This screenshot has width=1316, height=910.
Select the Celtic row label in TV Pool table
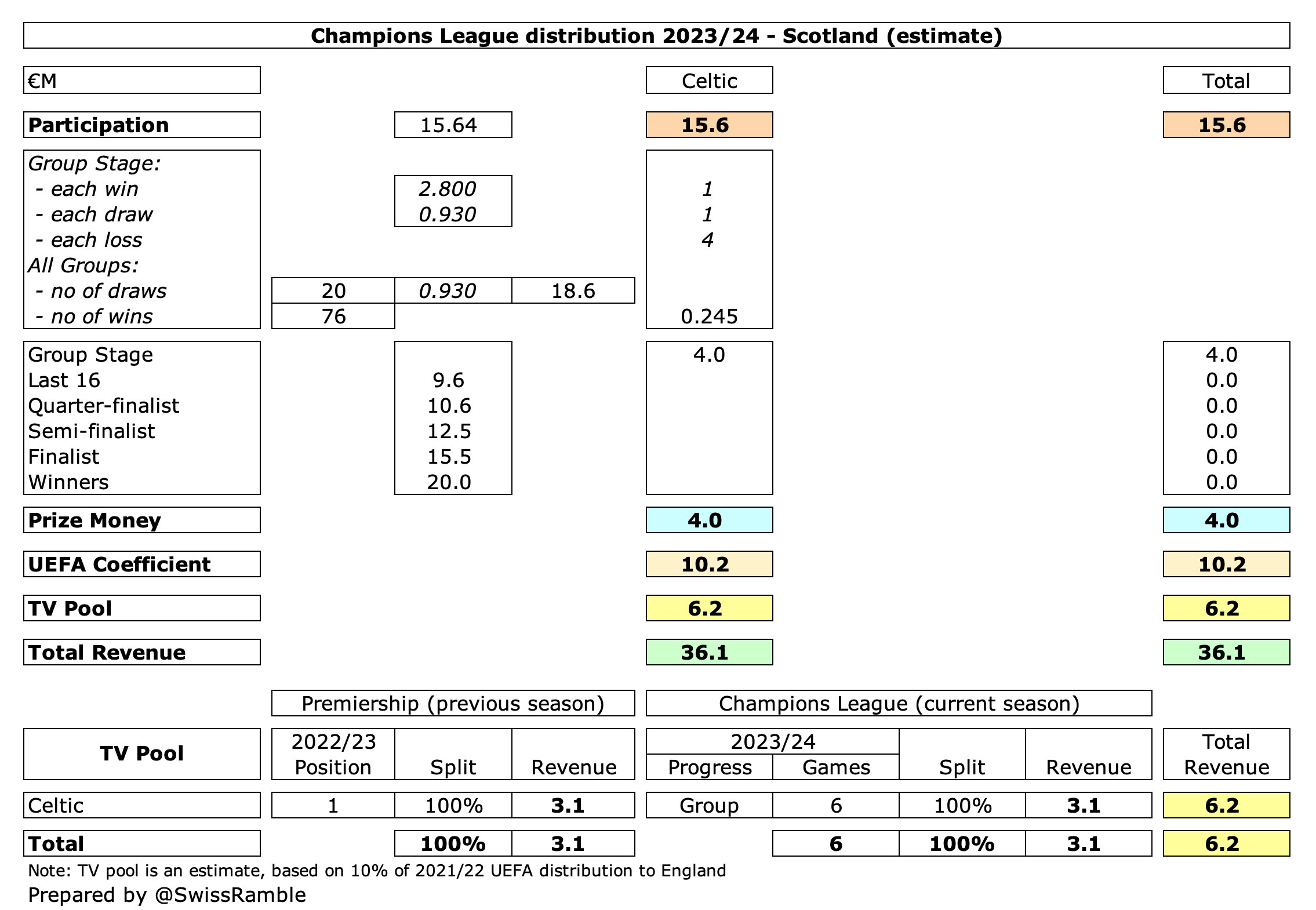[x=142, y=806]
